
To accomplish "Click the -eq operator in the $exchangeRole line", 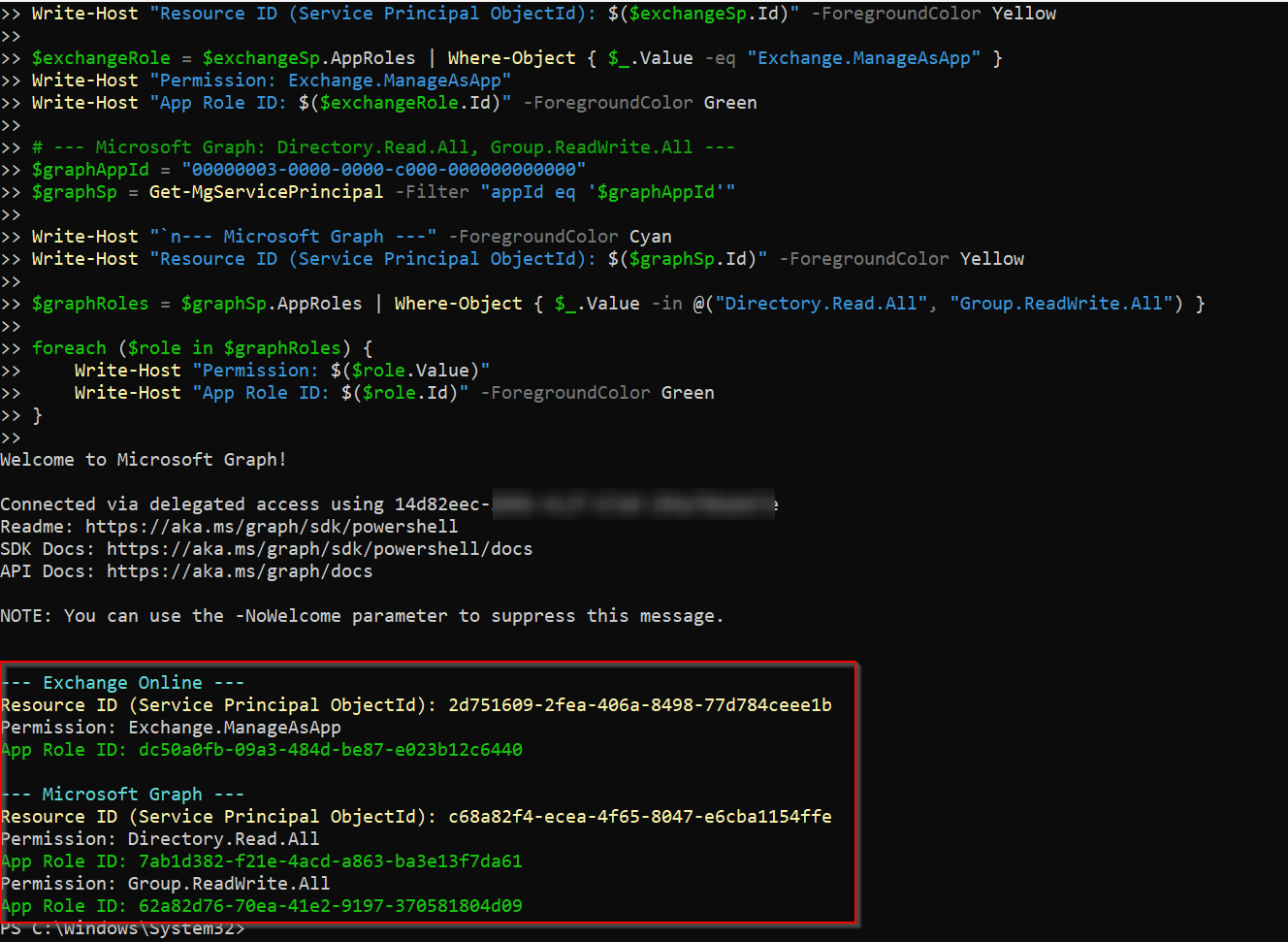I will pos(720,58).
